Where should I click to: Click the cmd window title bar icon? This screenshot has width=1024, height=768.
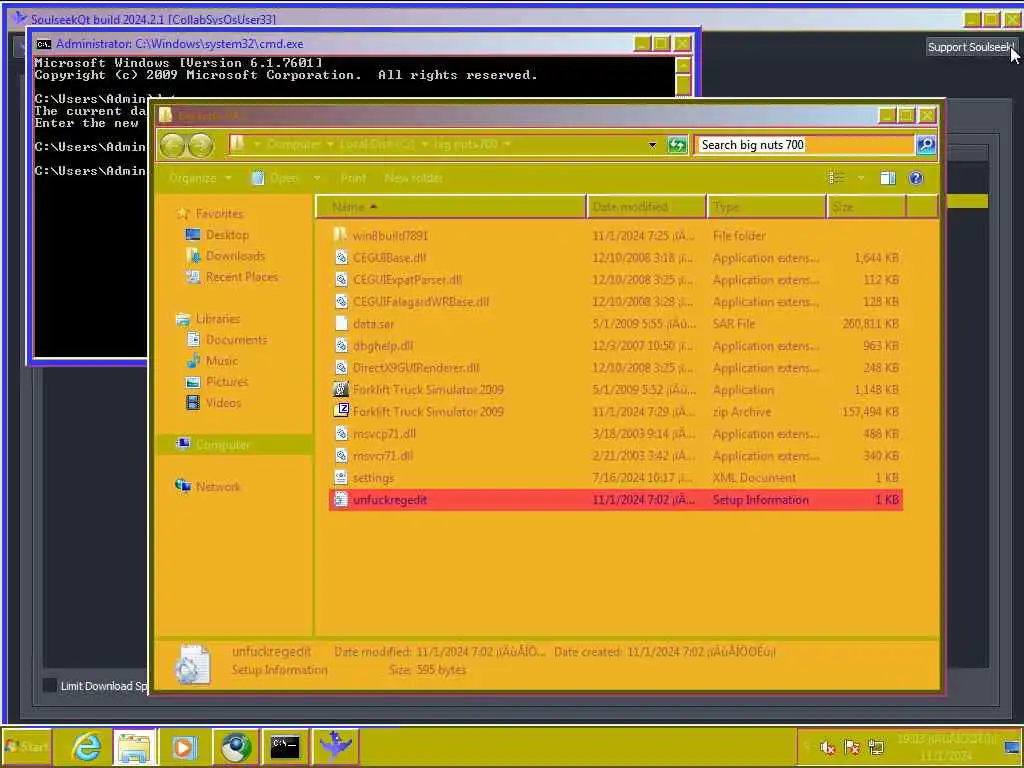click(x=44, y=44)
